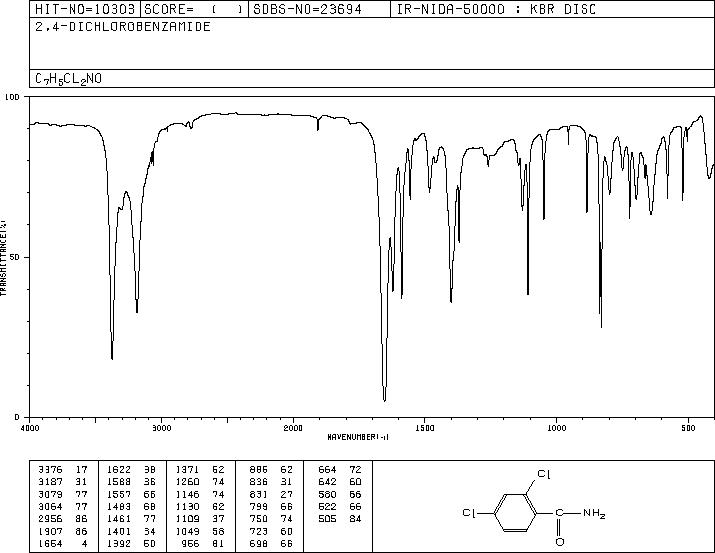Click the 100 transmittance axis label
Viewport: 715px width, 553px height.
(12, 97)
